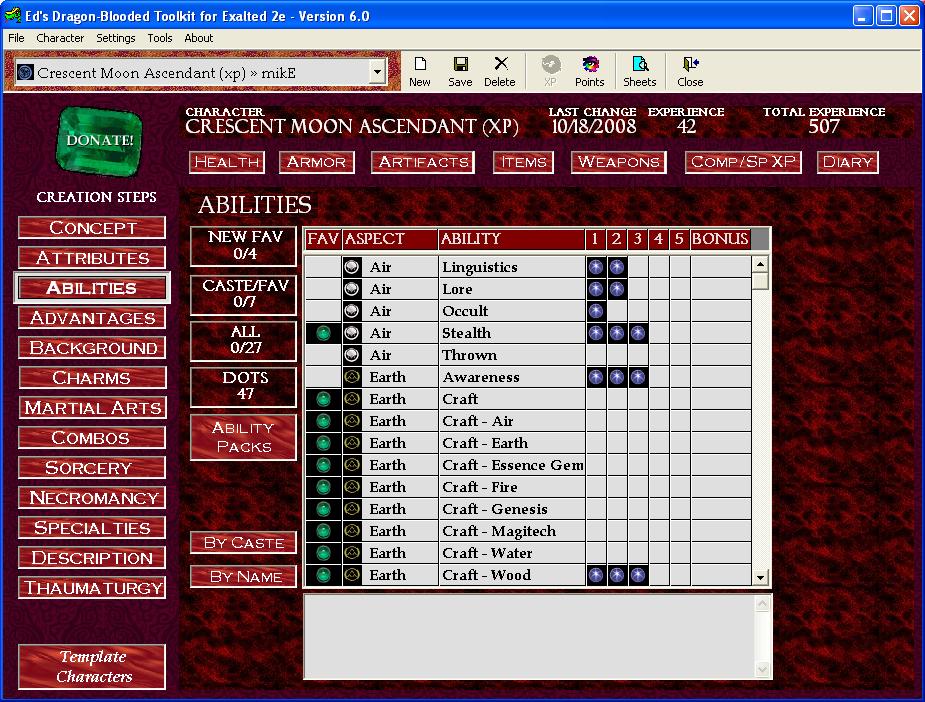Toggle favored marker on Craft - Essence Gem

[323, 465]
